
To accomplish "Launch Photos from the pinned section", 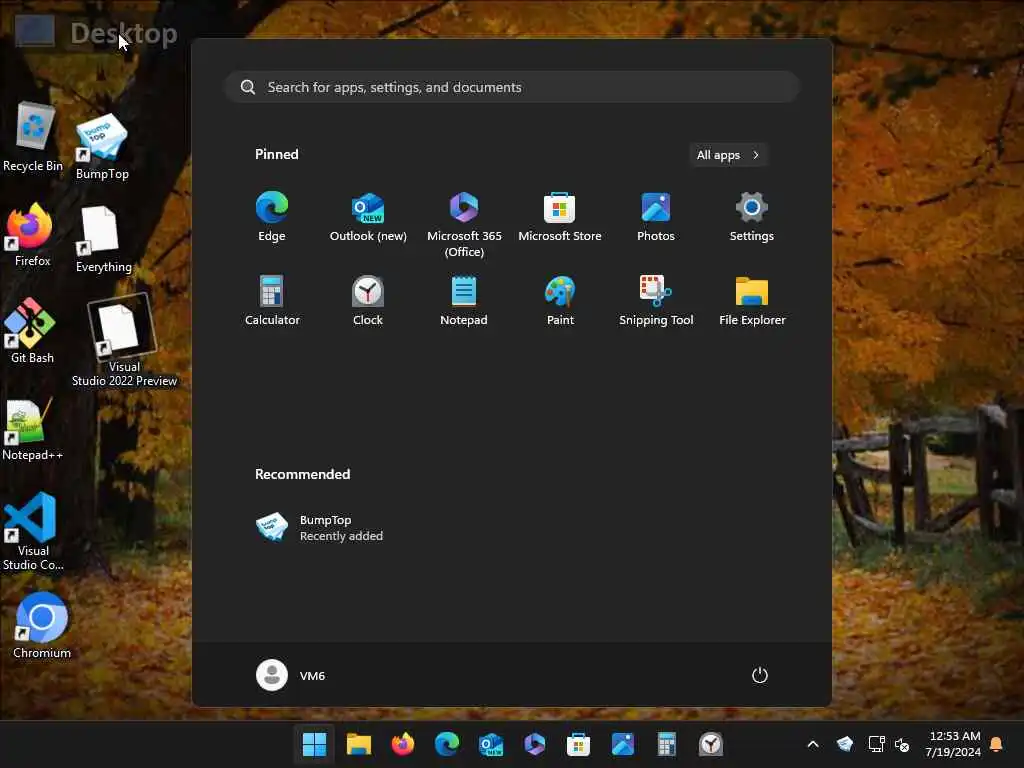I will pos(656,217).
